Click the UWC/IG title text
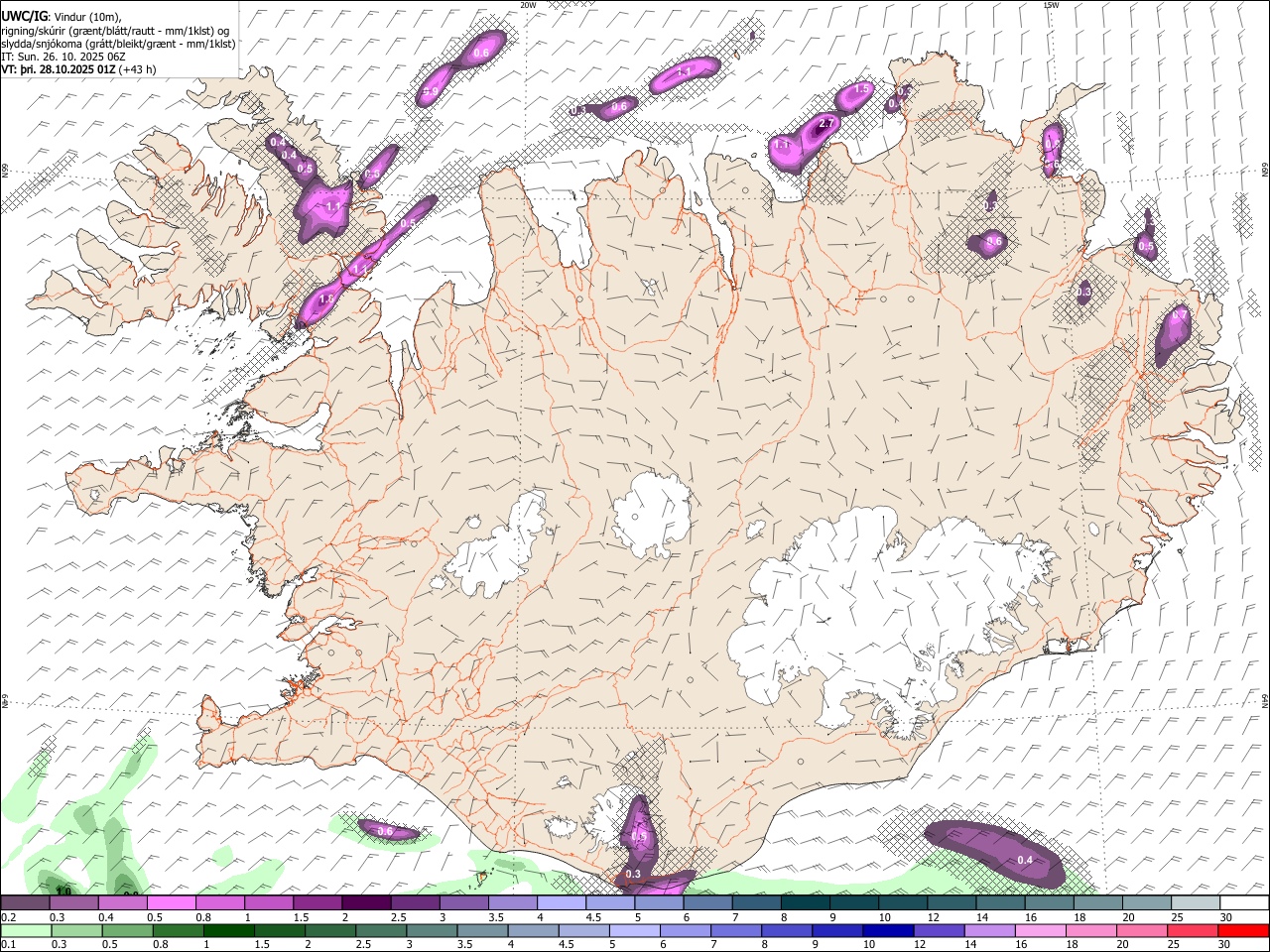1270x952 pixels. [x=24, y=15]
